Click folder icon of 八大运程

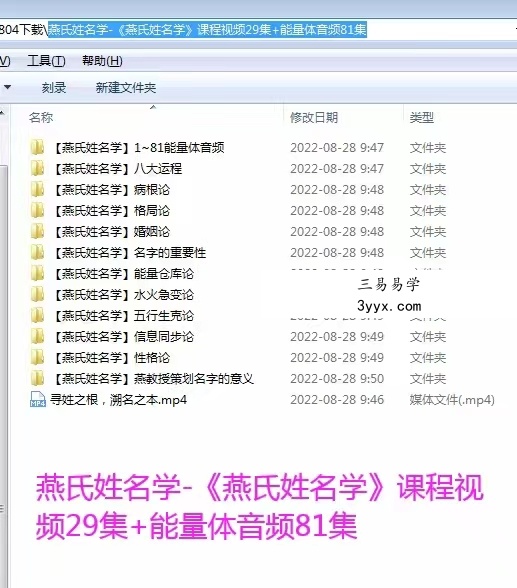(x=37, y=168)
